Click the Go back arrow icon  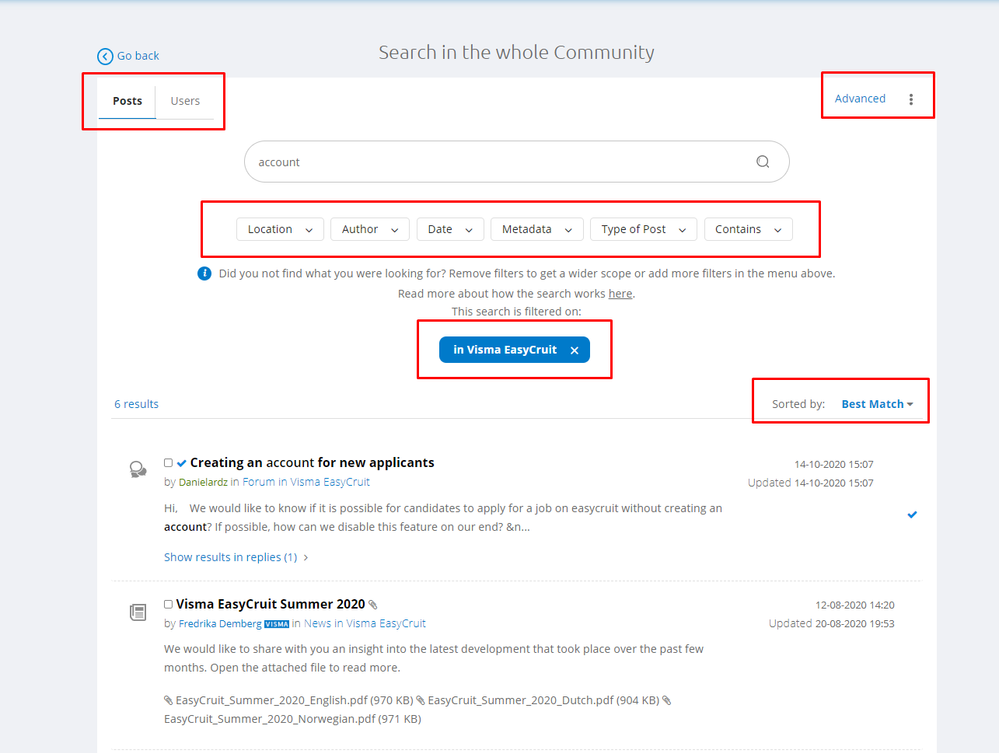[105, 57]
